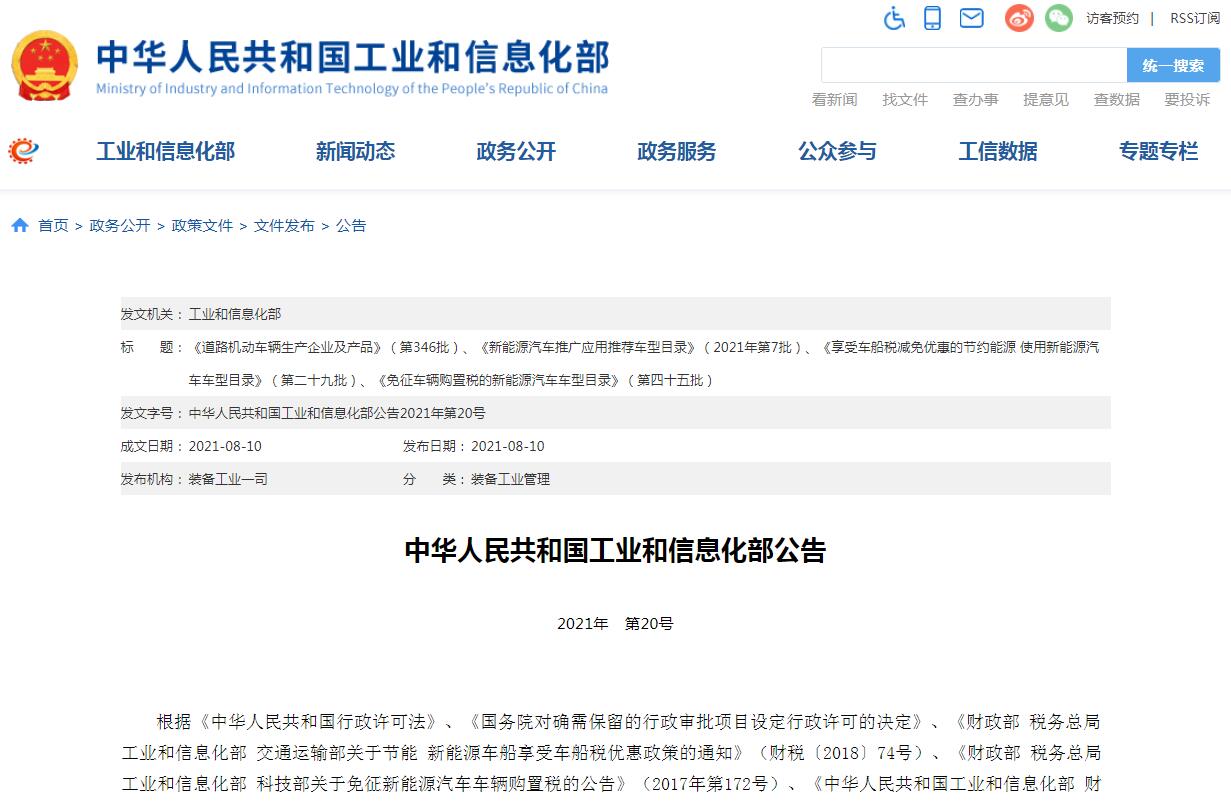The height and width of the screenshot is (802, 1231).
Task: Click the national emblem logo
Action: click(44, 66)
